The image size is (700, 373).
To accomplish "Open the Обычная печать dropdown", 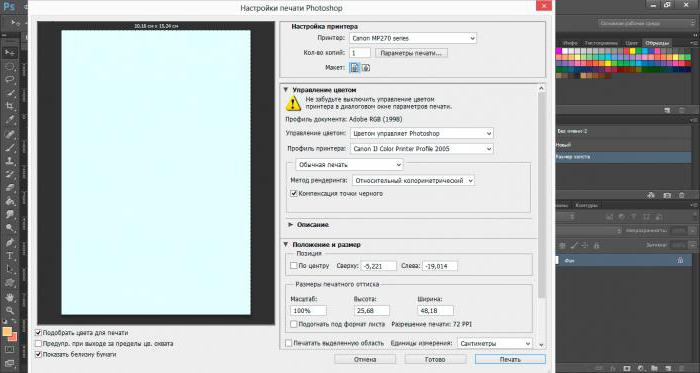I will [x=349, y=165].
